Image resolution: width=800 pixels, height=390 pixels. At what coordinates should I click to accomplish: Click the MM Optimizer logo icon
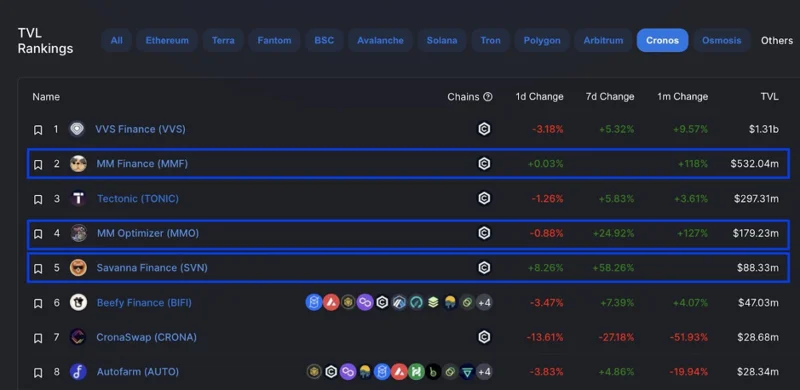click(x=79, y=233)
